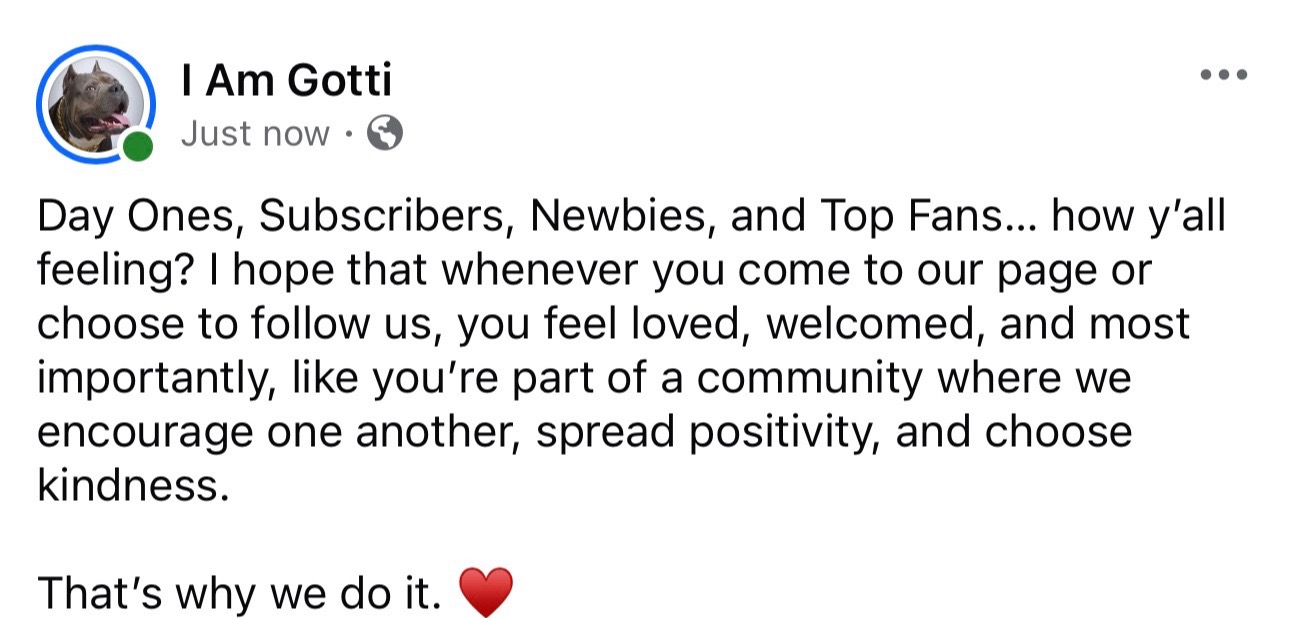This screenshot has height=618, width=1290.
Task: Click the 'That's why we do it.' line
Action: point(239,593)
